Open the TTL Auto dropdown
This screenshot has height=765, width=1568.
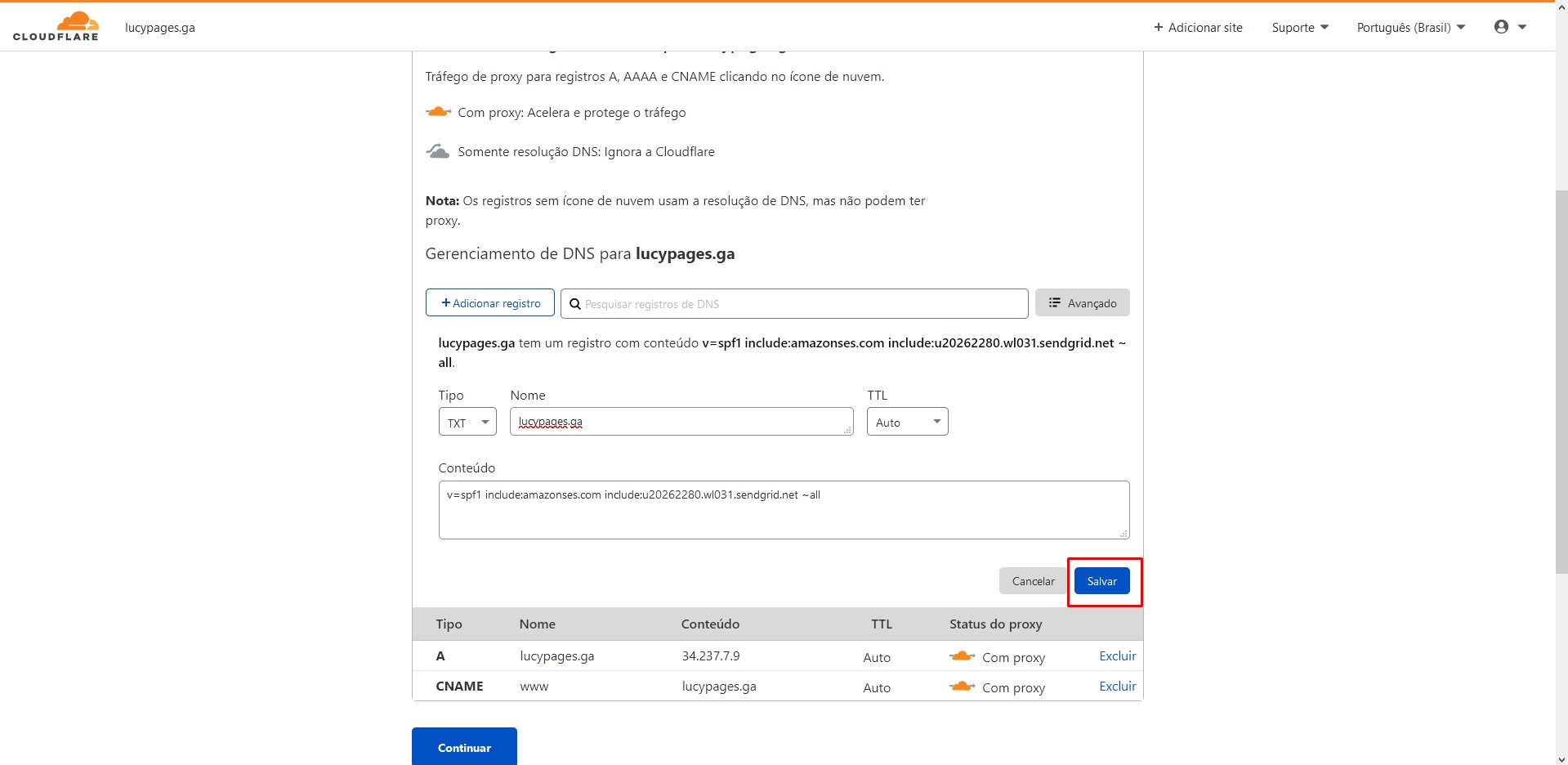[908, 422]
